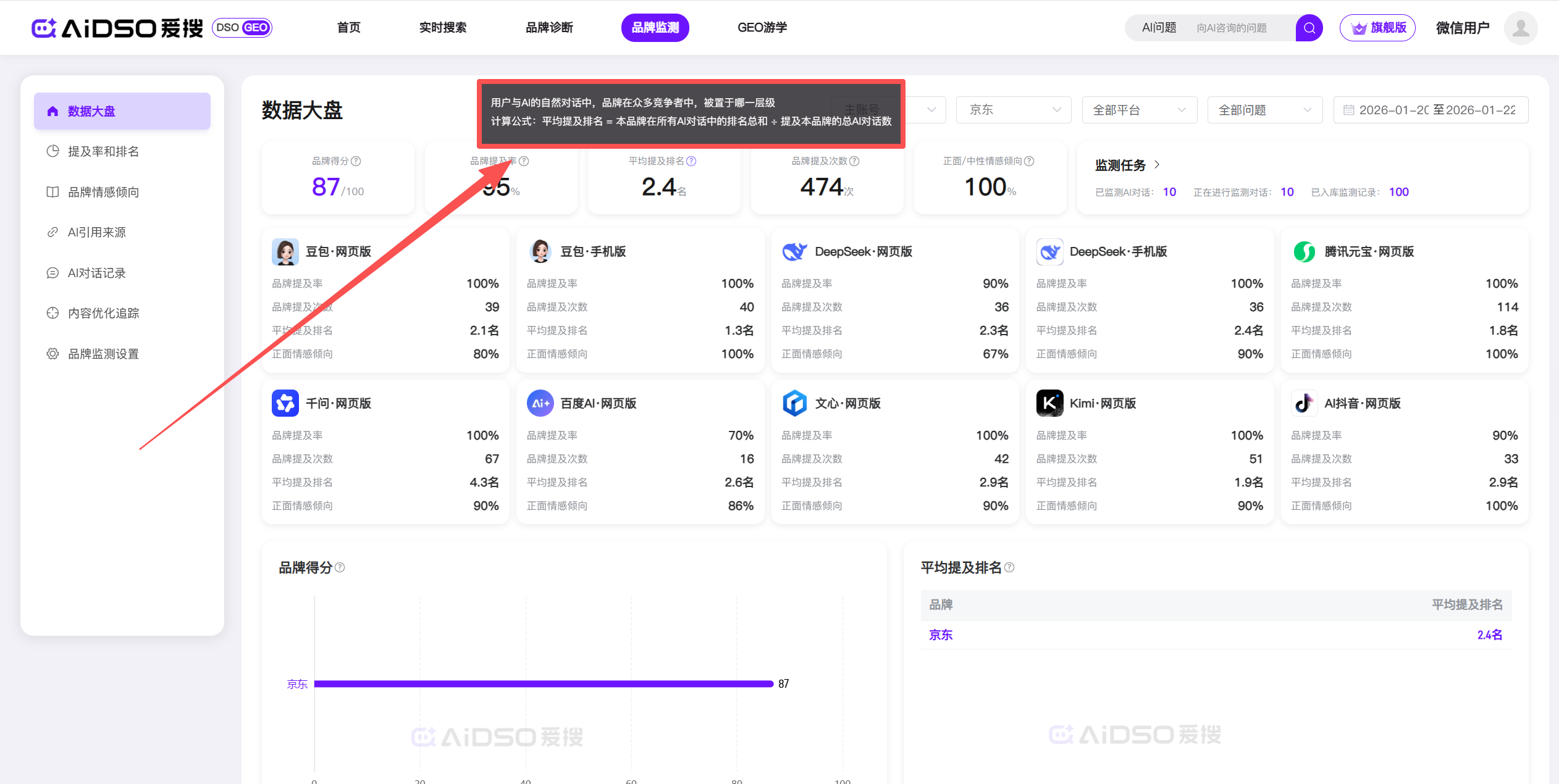Open the GEO游学 navigation tab
This screenshot has height=784, width=1559.
[x=762, y=28]
